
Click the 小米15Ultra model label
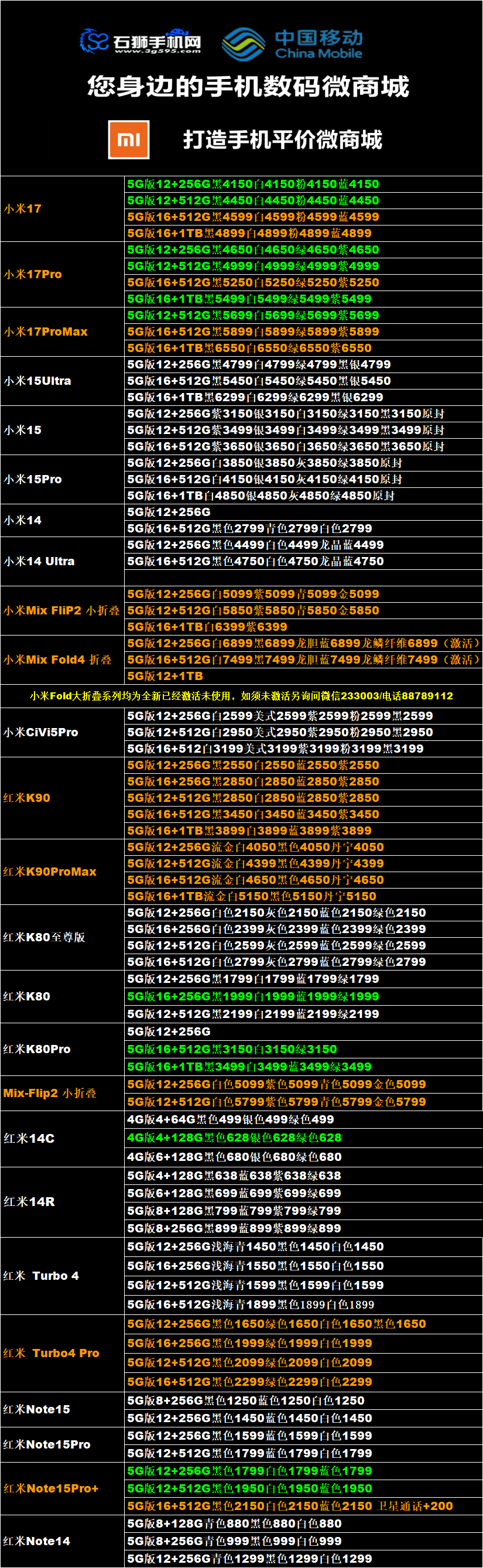(x=37, y=381)
